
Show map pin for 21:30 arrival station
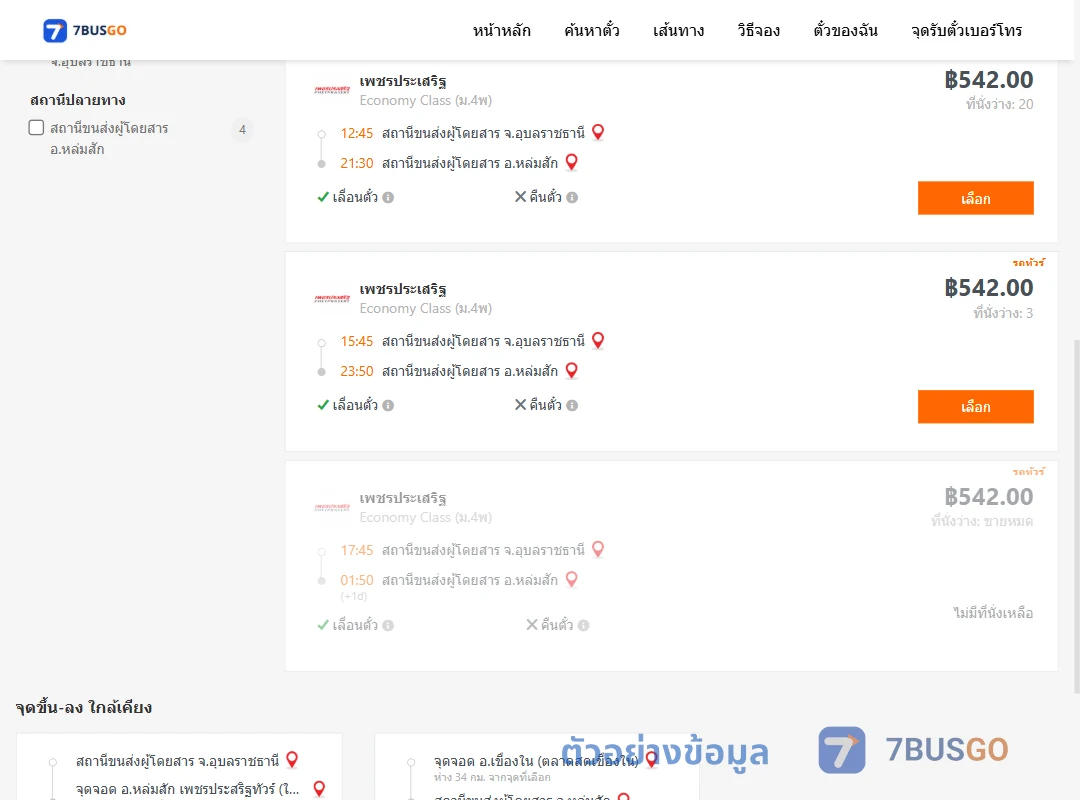point(571,163)
